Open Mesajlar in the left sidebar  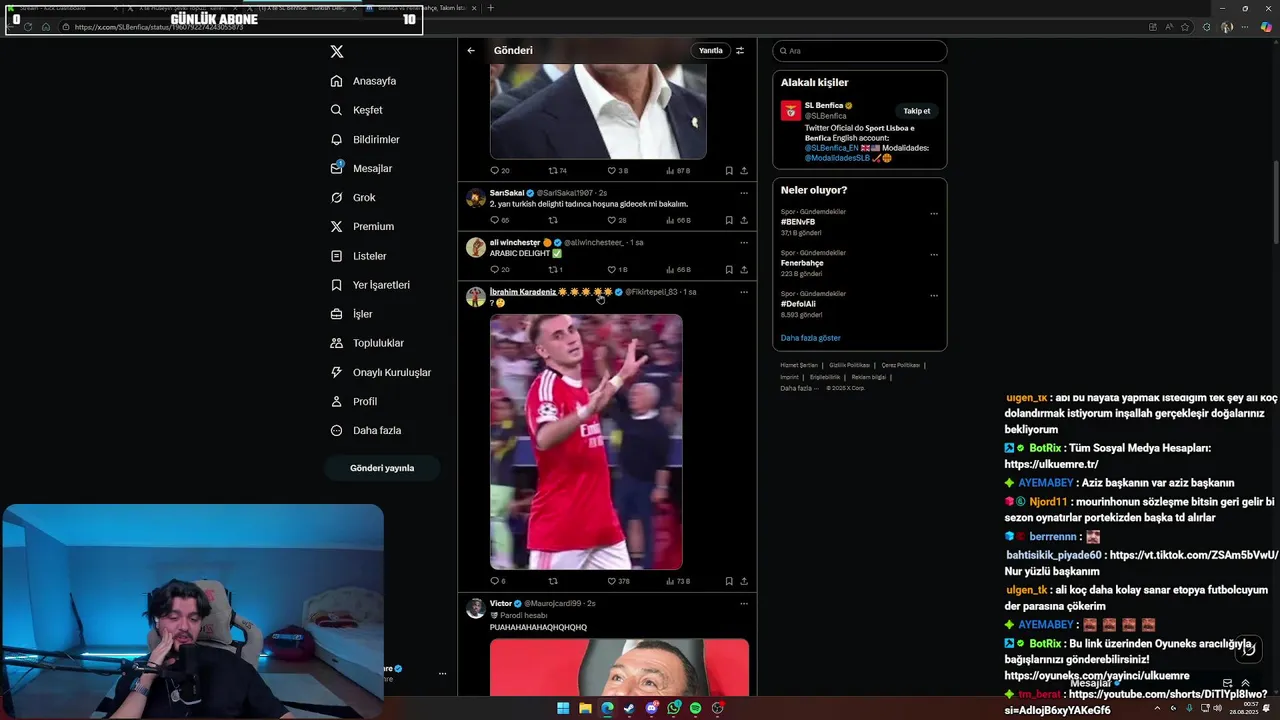(x=361, y=168)
